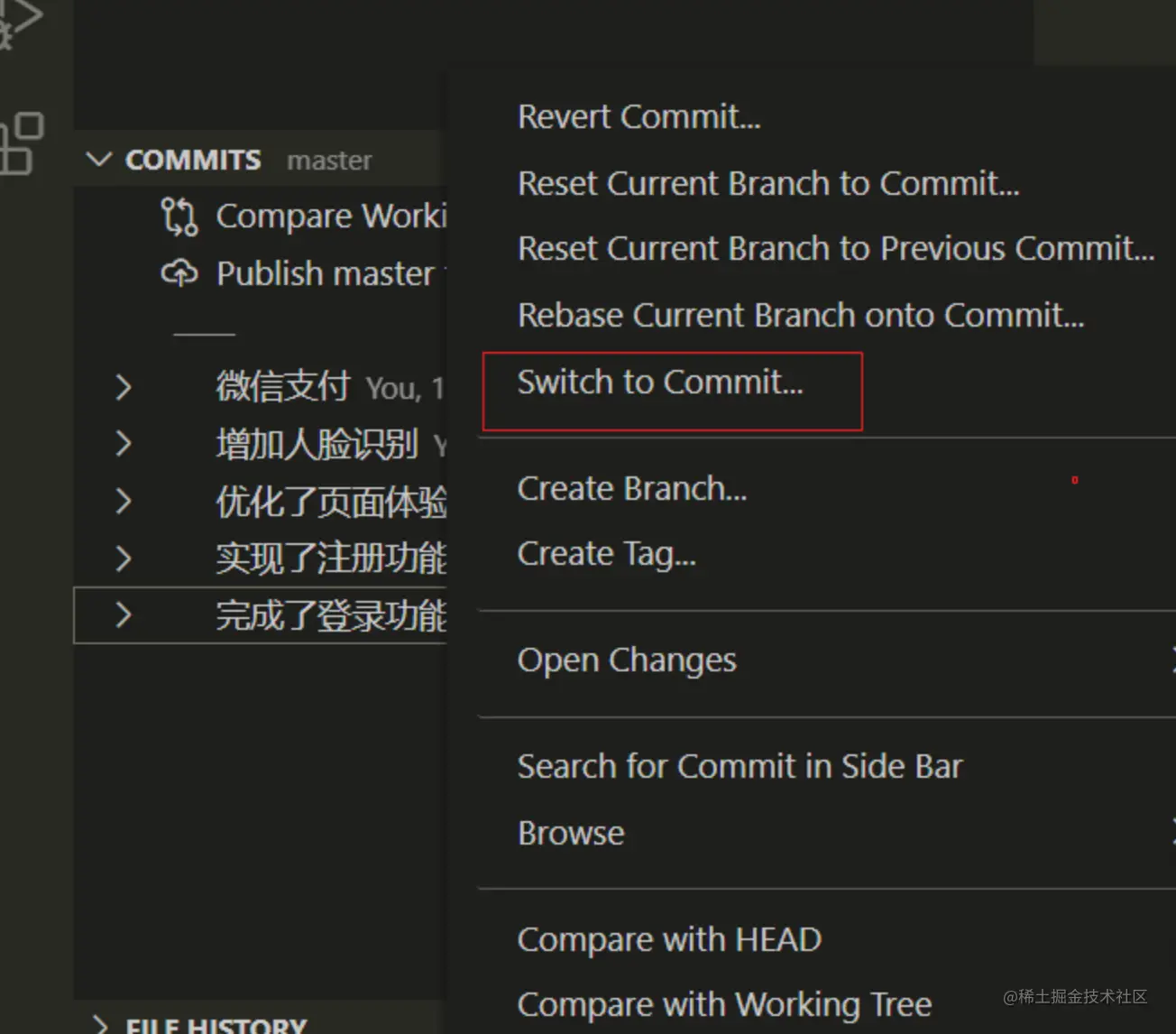1176x1034 pixels.
Task: Click the FILE HISTORY section title
Action: (x=216, y=1025)
